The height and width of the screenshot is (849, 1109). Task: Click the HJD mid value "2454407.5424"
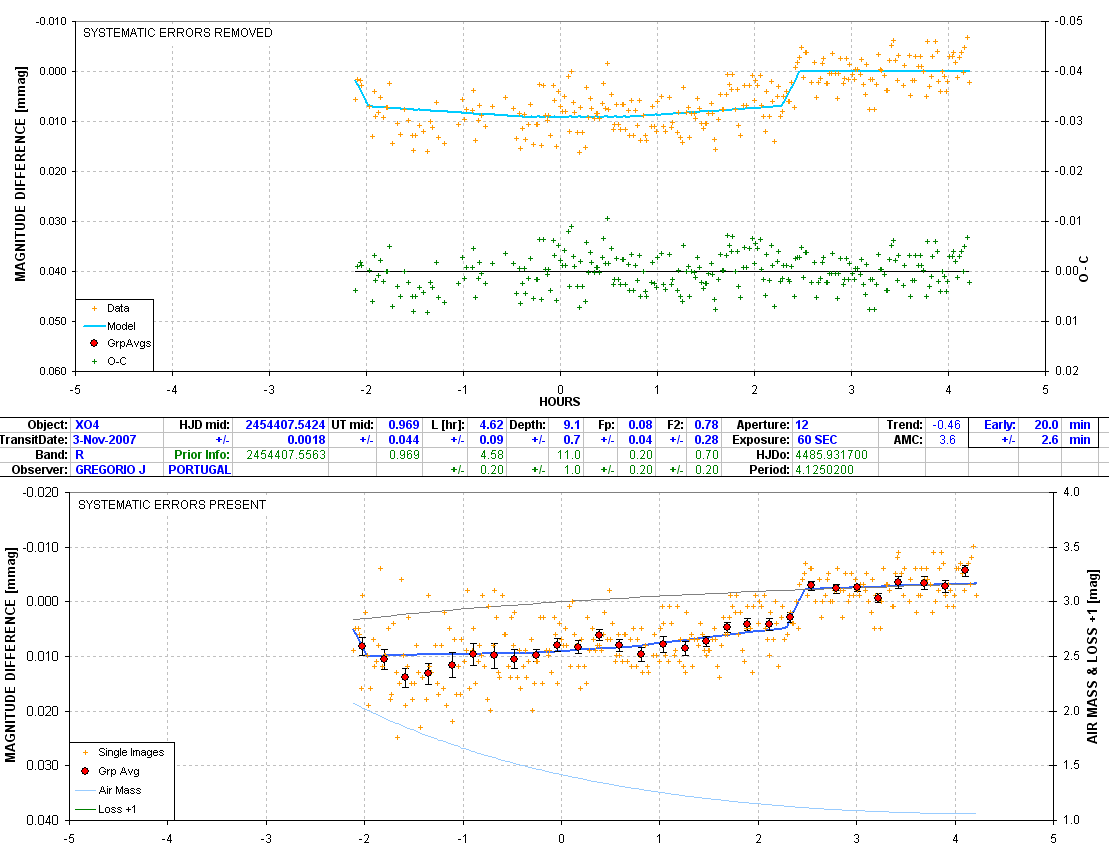pyautogui.click(x=285, y=424)
